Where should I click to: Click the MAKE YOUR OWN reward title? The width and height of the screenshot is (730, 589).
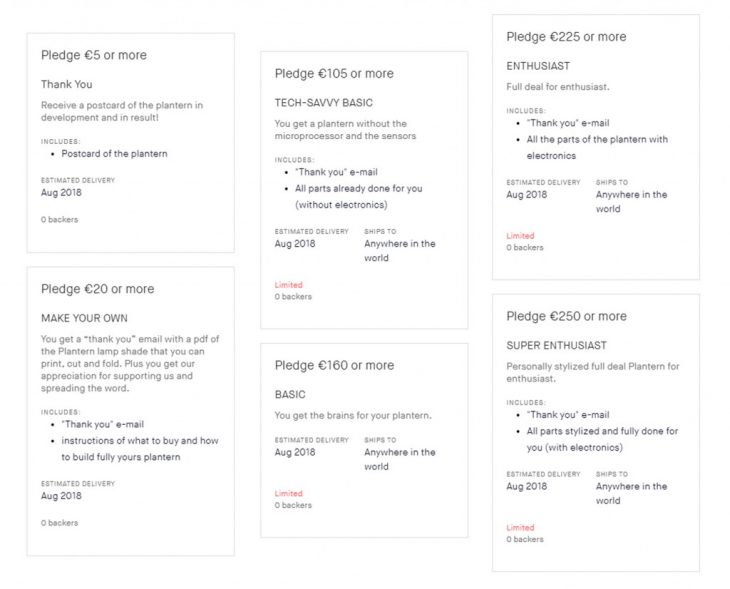point(85,319)
